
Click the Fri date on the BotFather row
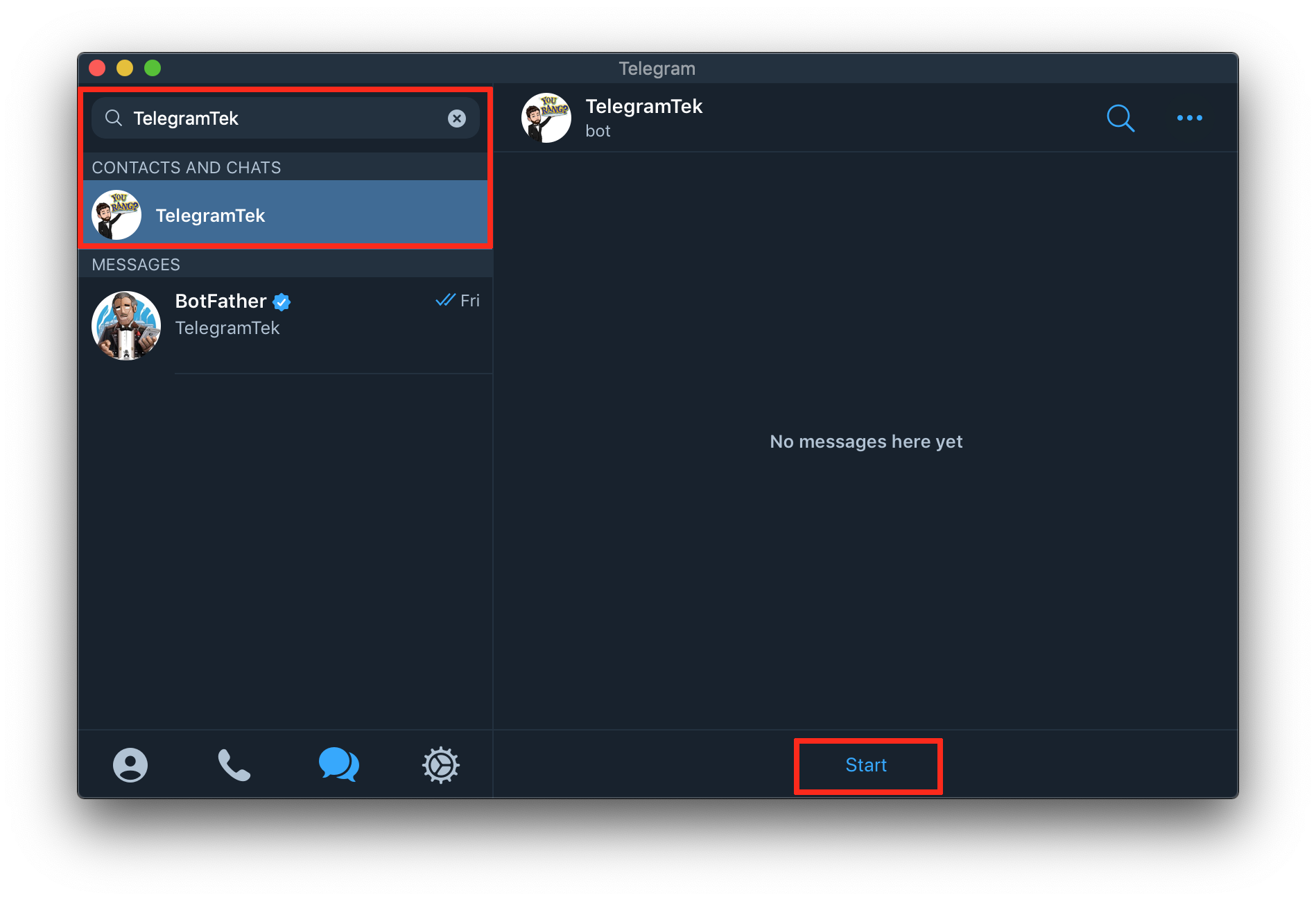tap(470, 301)
